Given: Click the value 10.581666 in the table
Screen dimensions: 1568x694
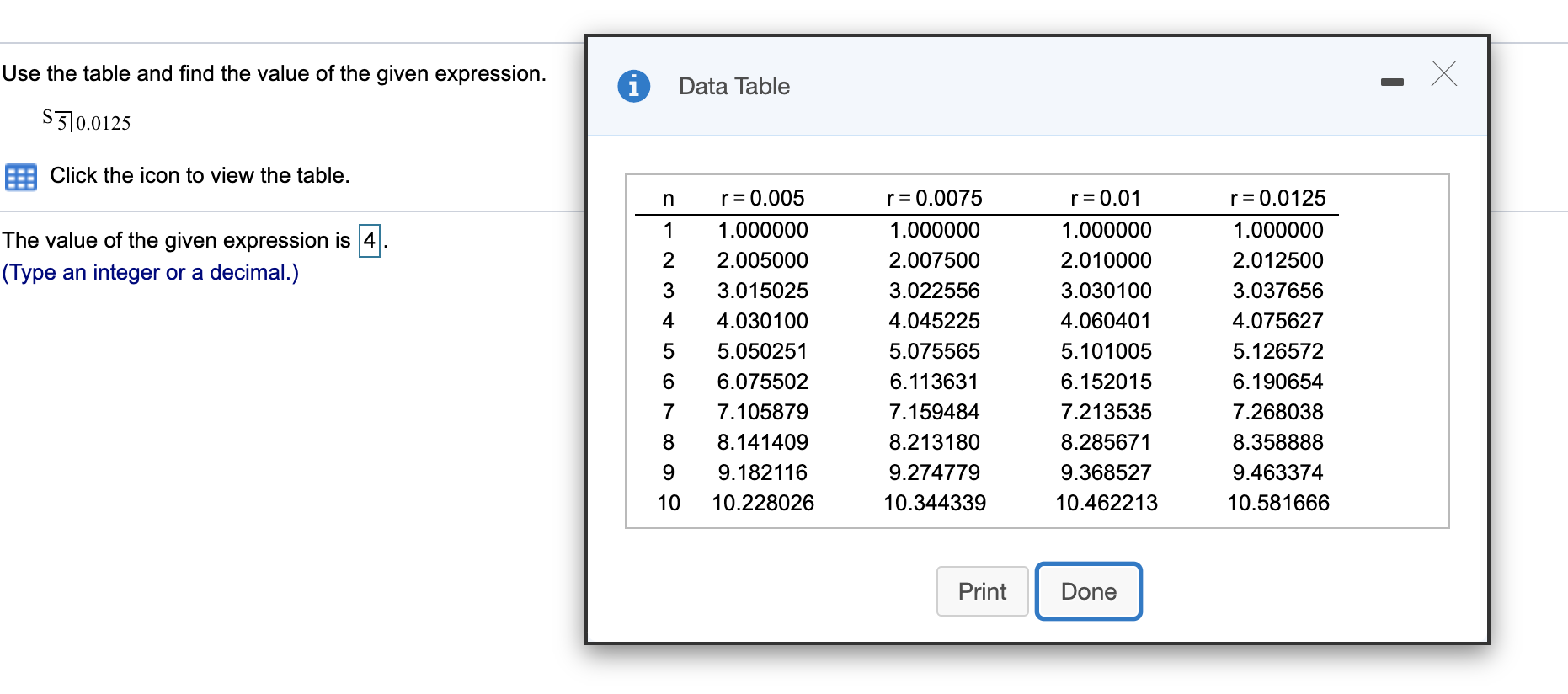Looking at the screenshot, I should (x=1277, y=503).
